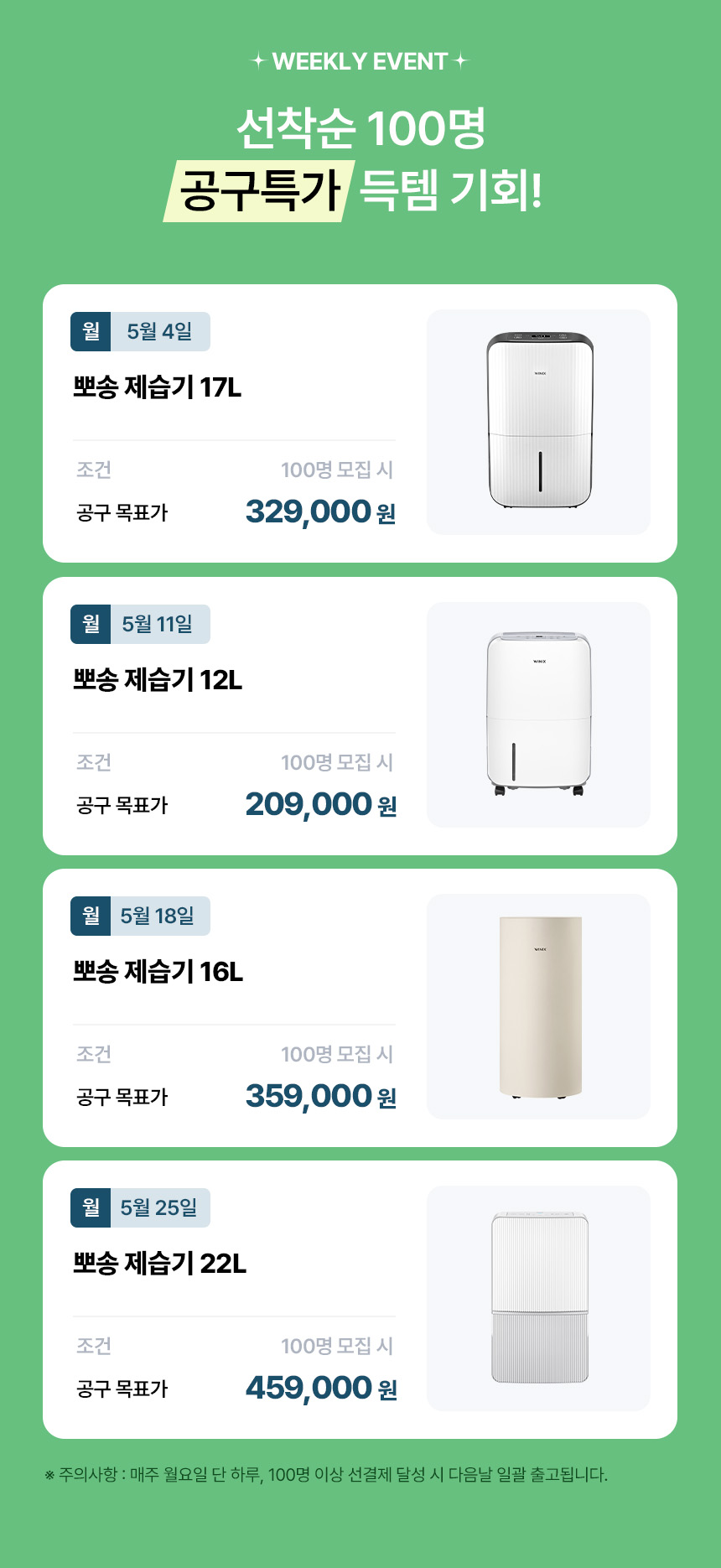
Task: Click the 359,000원 target price
Action: click(x=320, y=1096)
